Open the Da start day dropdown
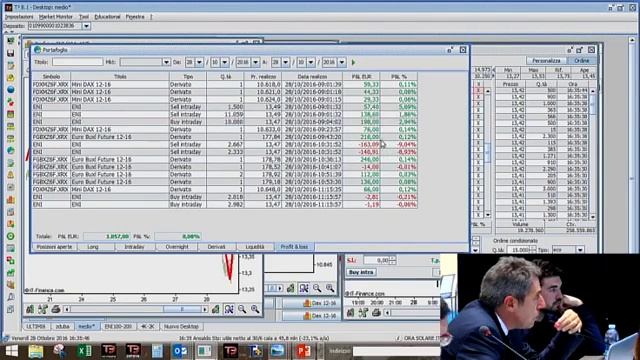This screenshot has height=360, width=640. coord(199,62)
